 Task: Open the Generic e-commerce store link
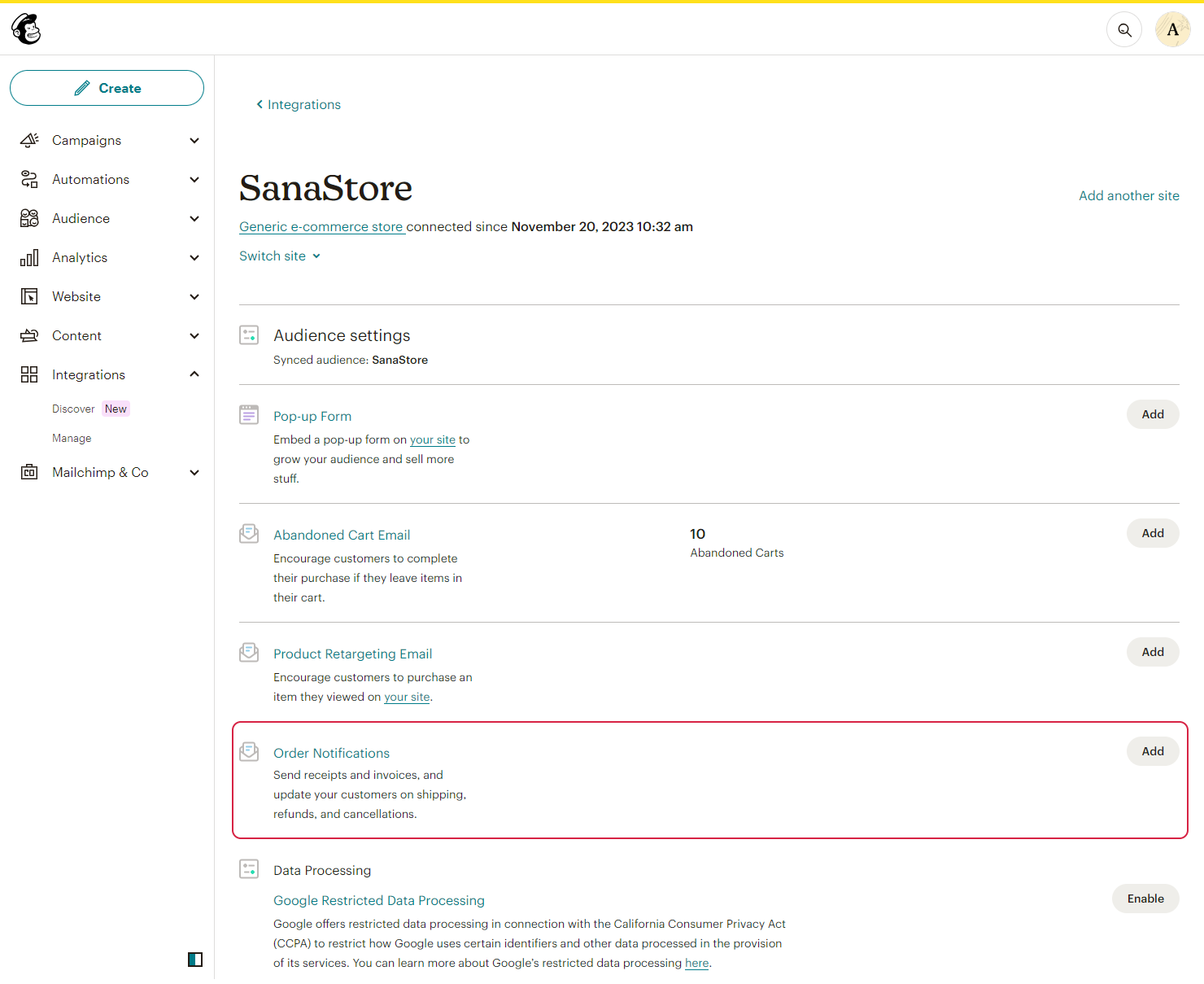[321, 226]
